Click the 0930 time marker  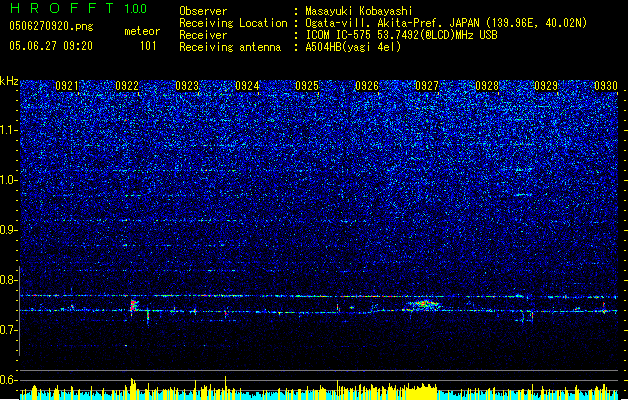pyautogui.click(x=606, y=86)
